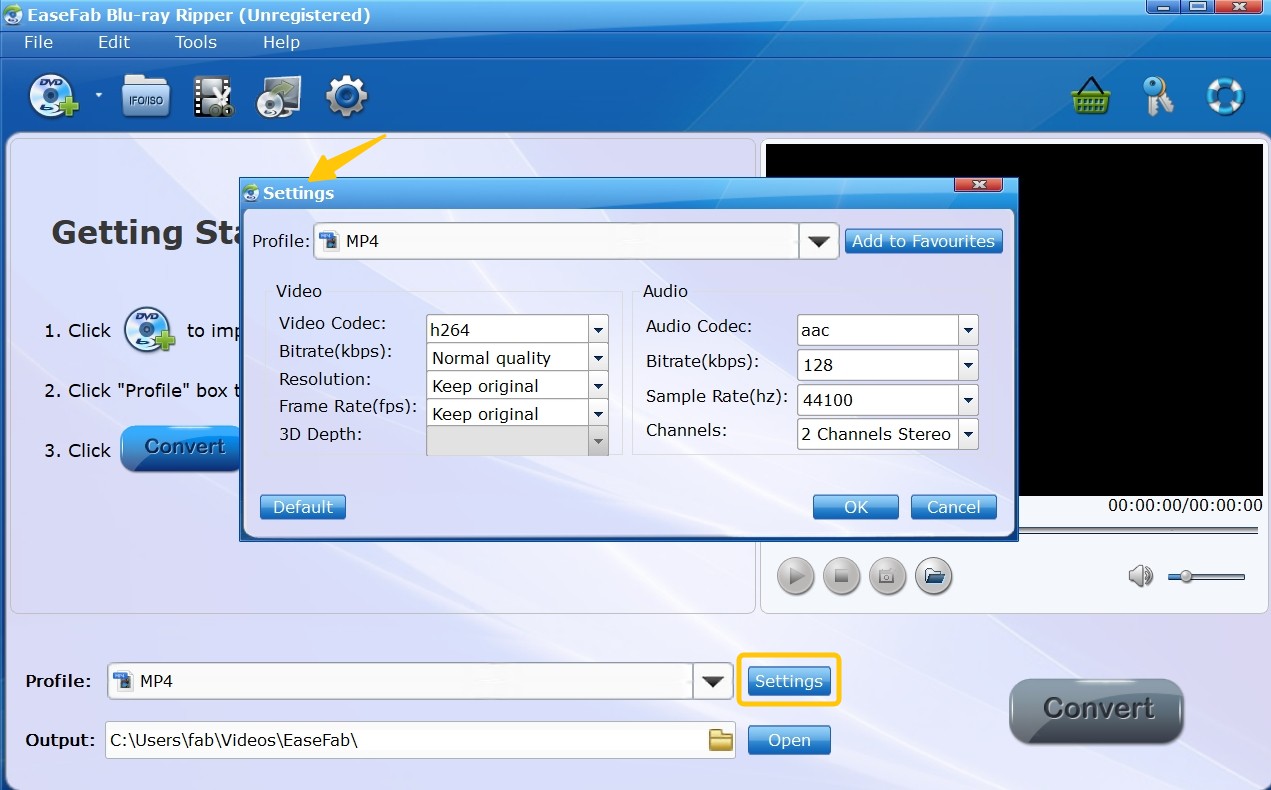Viewport: 1271px width, 790px height.
Task: Click the Open output folder button
Action: [789, 740]
